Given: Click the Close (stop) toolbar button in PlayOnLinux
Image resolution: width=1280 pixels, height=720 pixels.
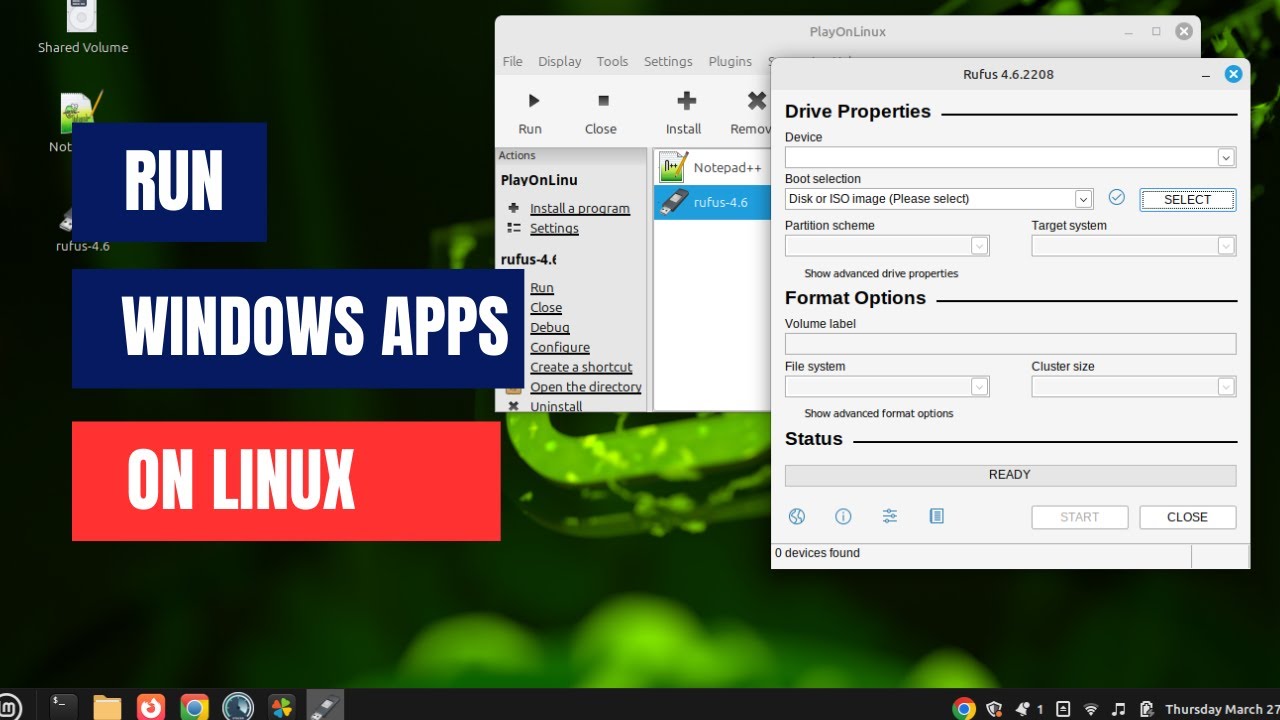Looking at the screenshot, I should (x=601, y=112).
